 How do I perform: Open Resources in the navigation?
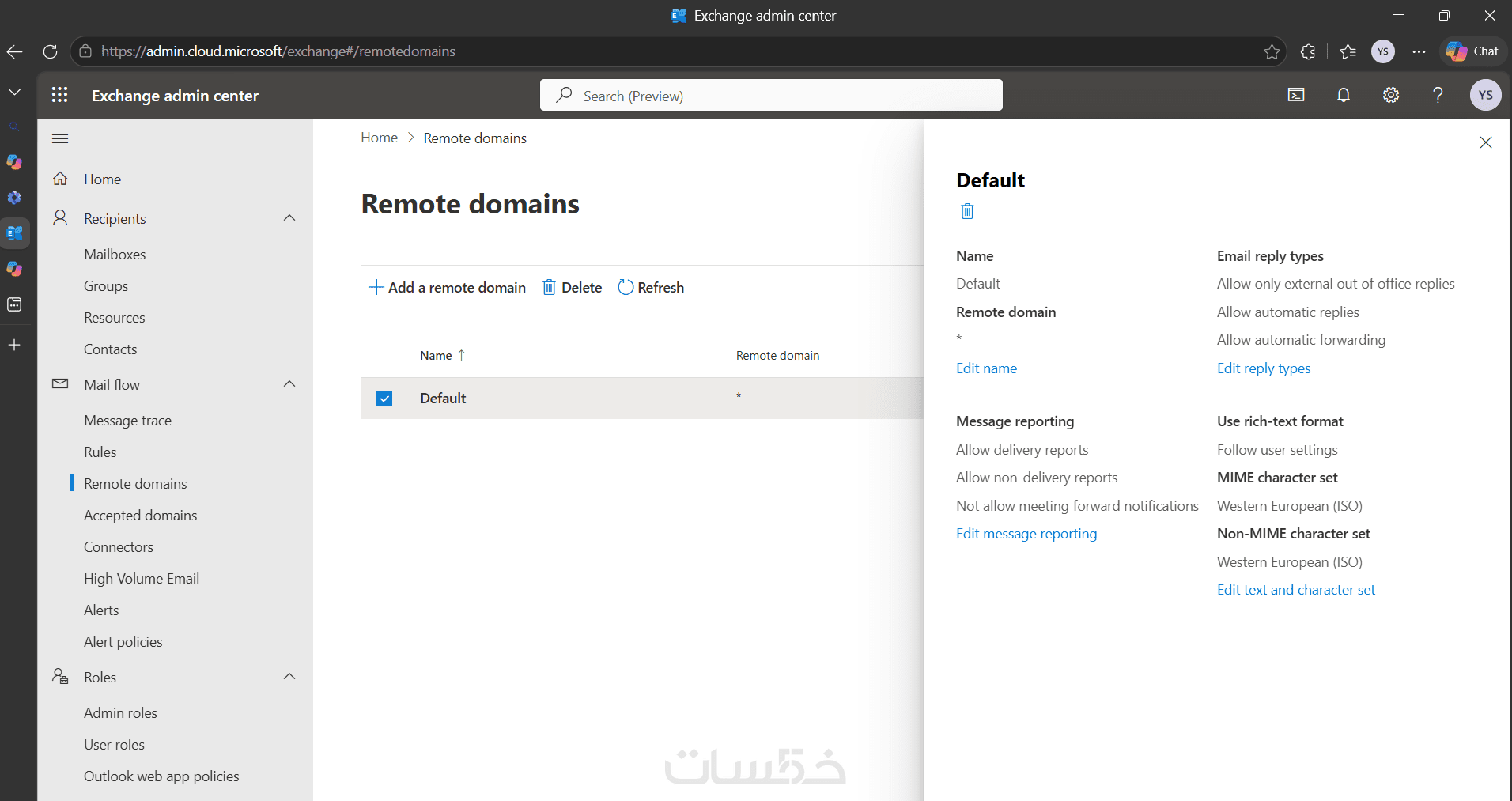pos(115,318)
